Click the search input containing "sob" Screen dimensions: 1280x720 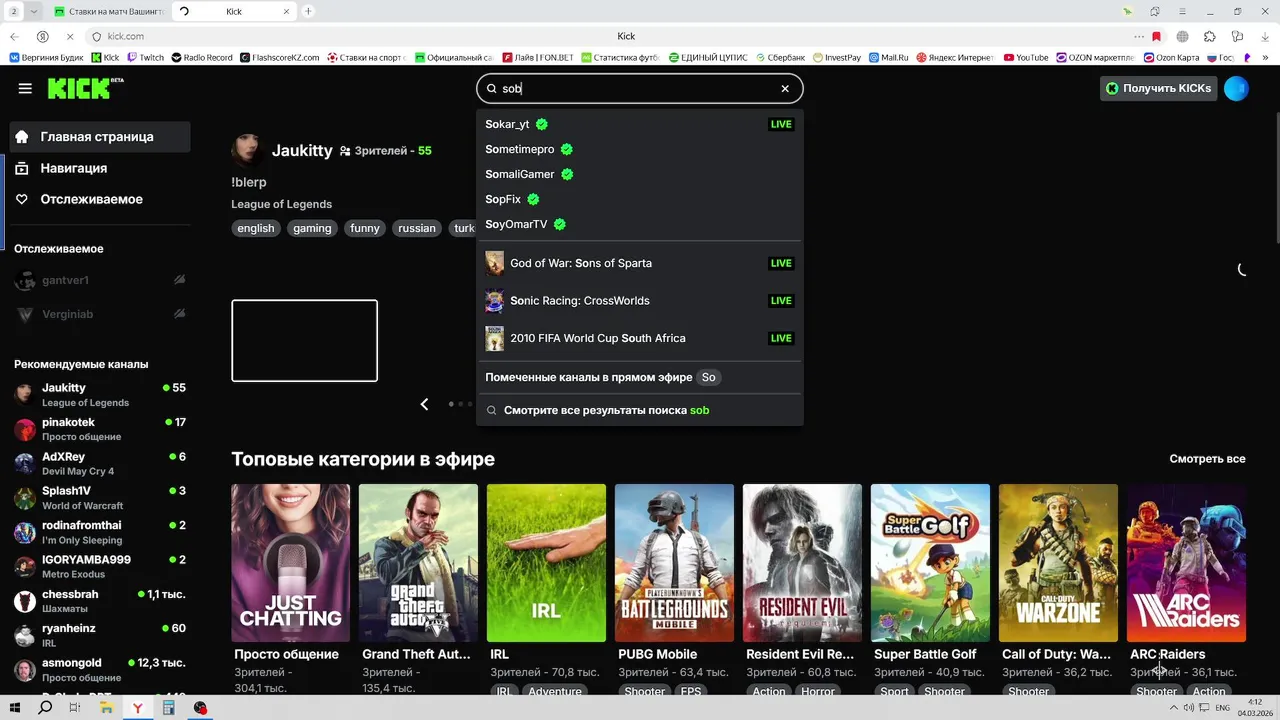point(638,88)
